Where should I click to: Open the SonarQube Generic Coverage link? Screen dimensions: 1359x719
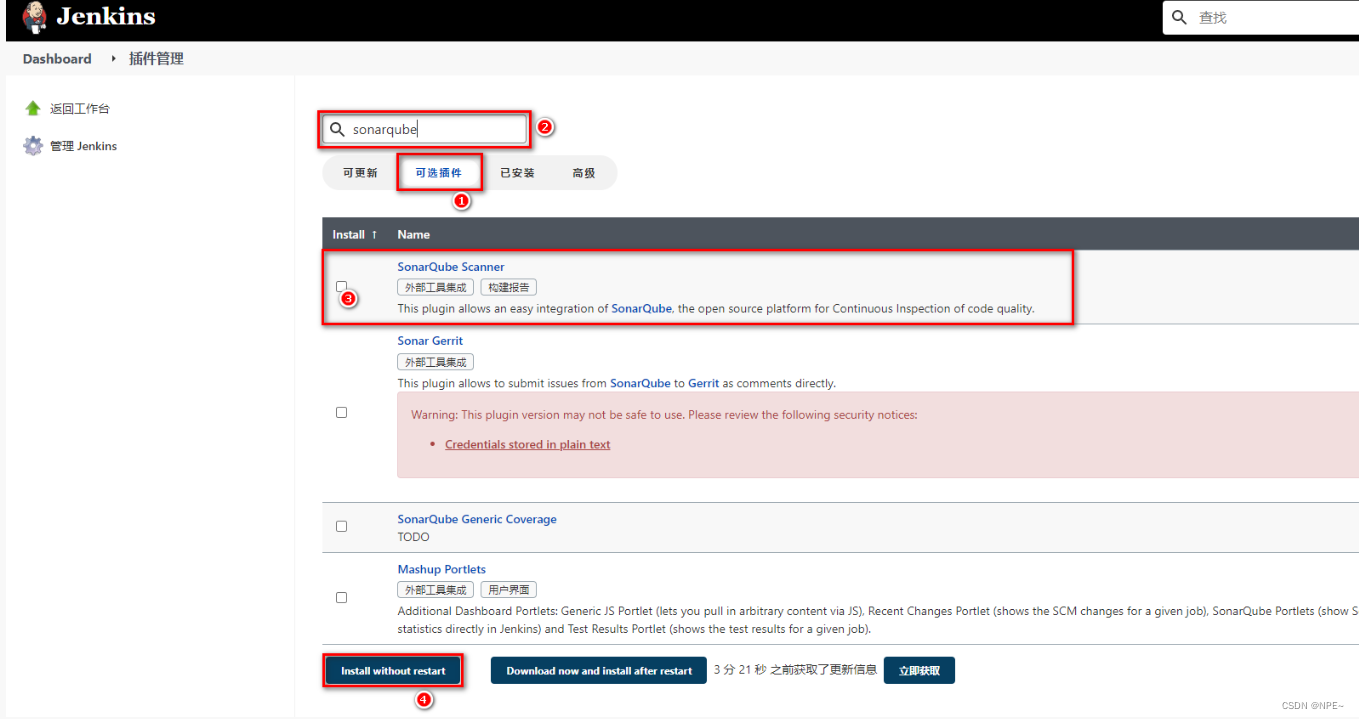click(x=477, y=519)
